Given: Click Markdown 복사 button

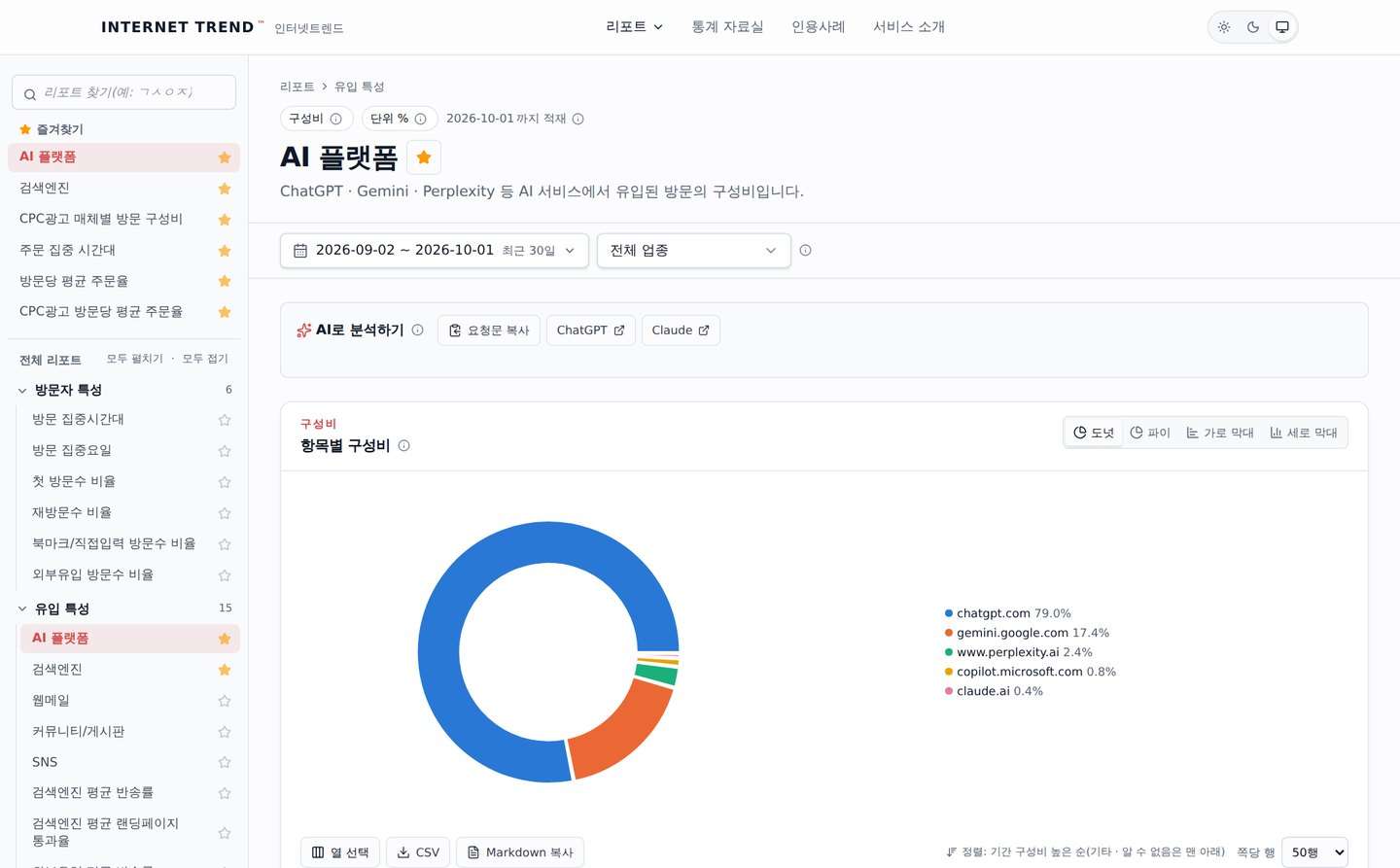Looking at the screenshot, I should pos(520,852).
